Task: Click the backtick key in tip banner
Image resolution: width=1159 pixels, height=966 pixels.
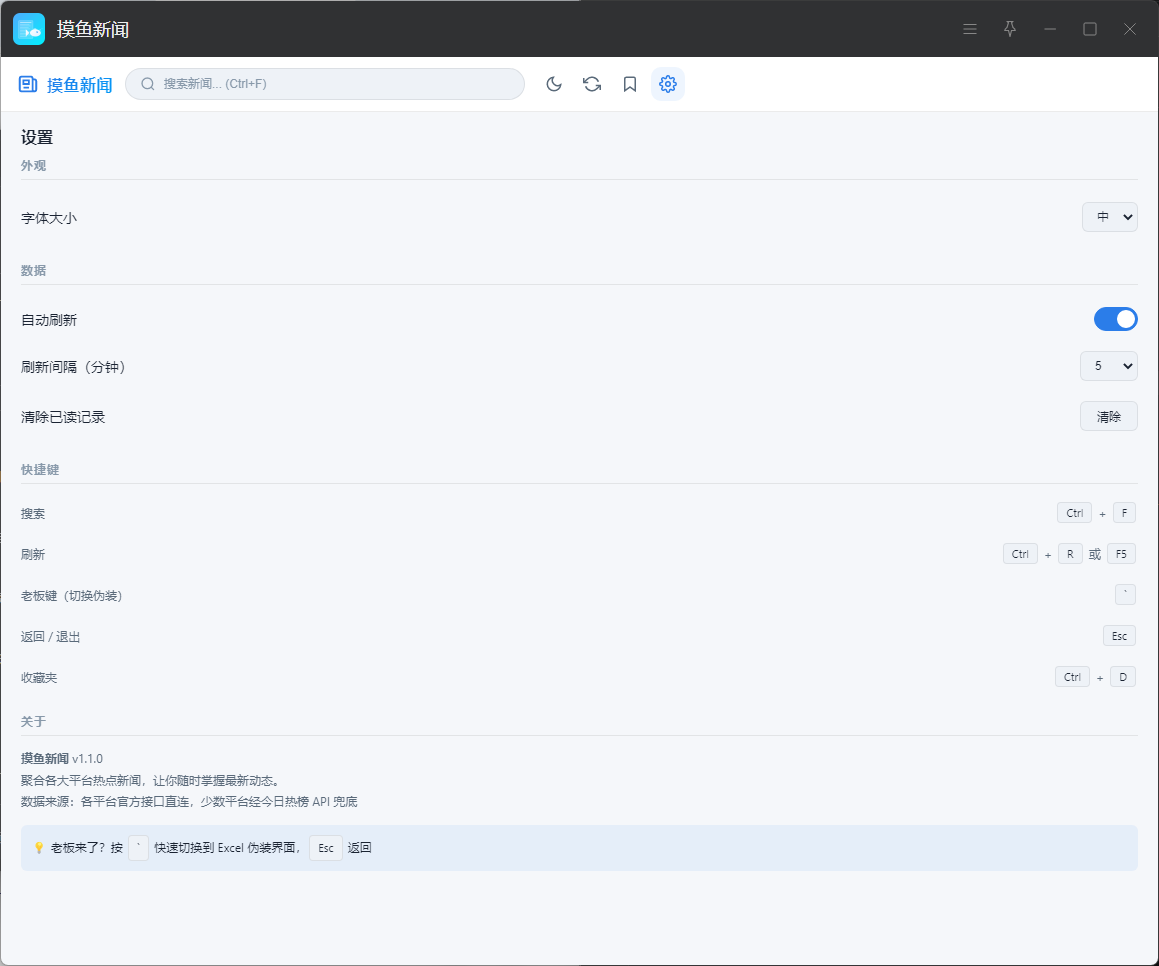Action: pyautogui.click(x=138, y=848)
